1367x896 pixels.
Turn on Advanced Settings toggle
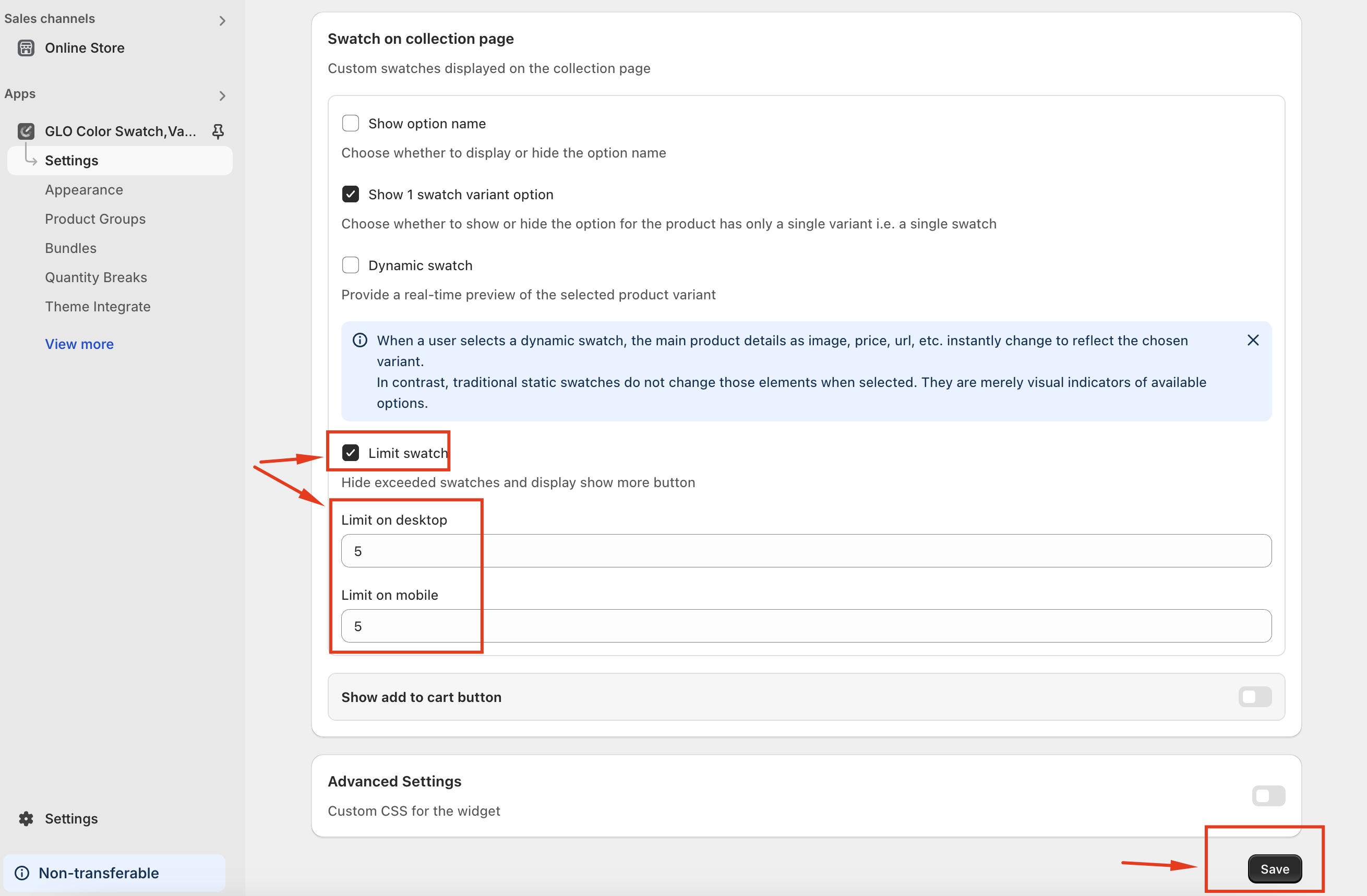pyautogui.click(x=1268, y=795)
